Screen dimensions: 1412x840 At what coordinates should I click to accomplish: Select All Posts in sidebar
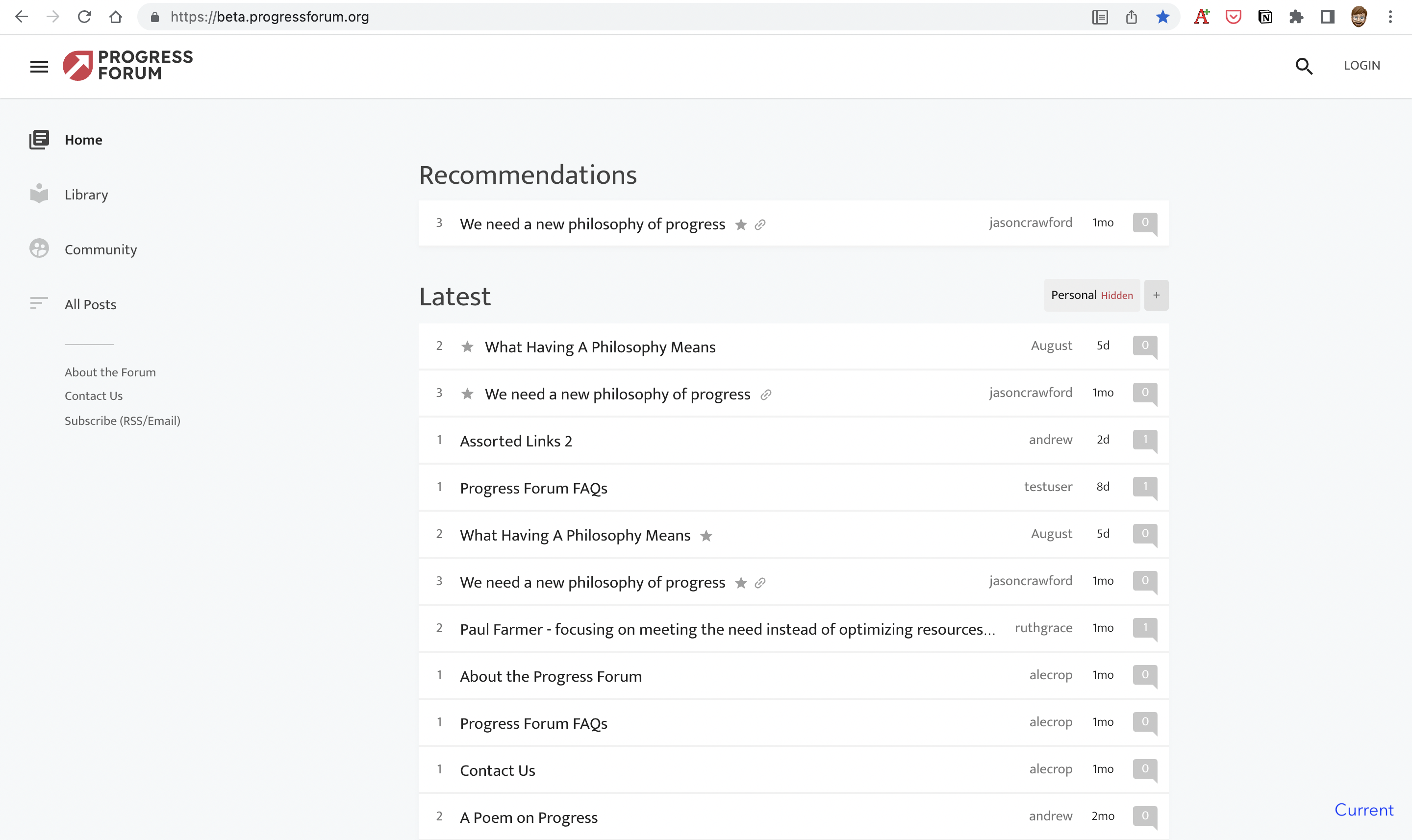90,304
